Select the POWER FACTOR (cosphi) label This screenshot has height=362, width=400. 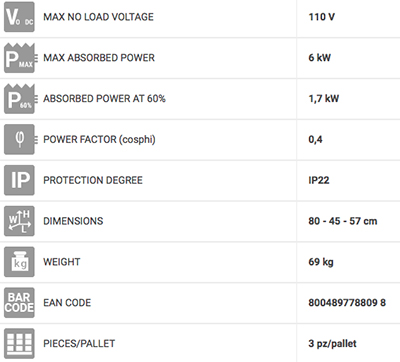[x=99, y=139]
